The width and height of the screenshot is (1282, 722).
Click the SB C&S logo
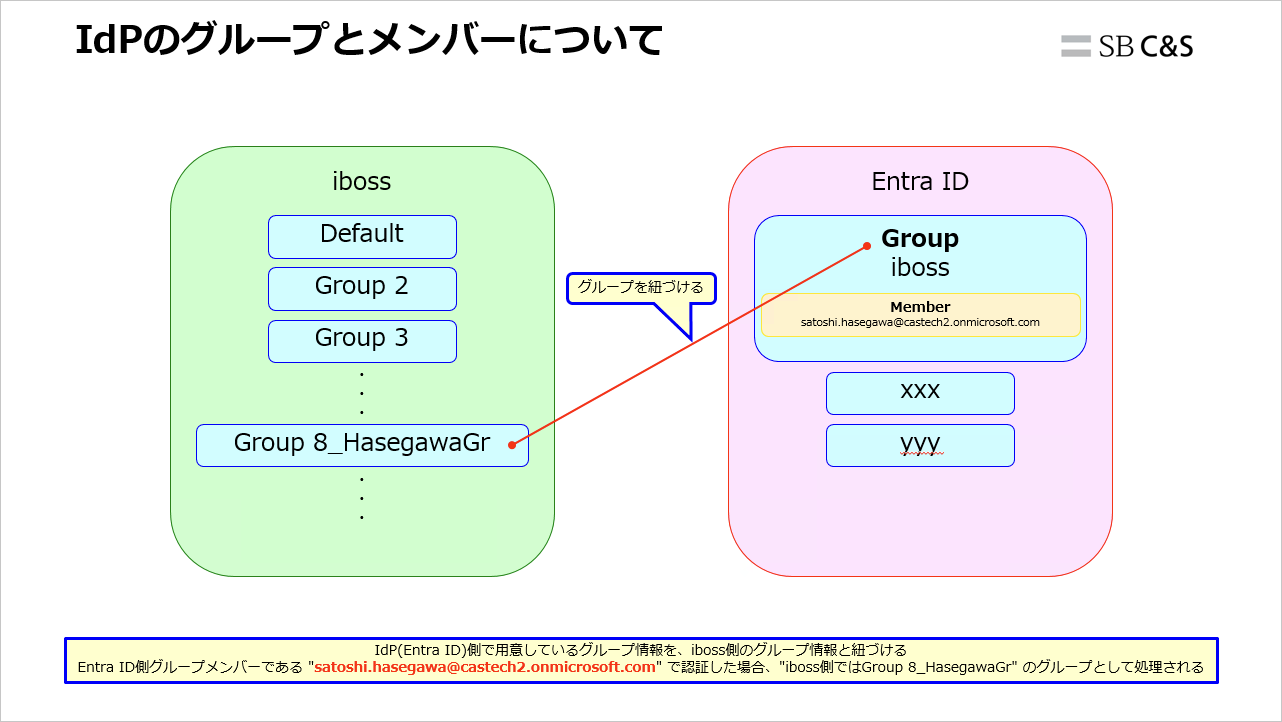(1127, 46)
